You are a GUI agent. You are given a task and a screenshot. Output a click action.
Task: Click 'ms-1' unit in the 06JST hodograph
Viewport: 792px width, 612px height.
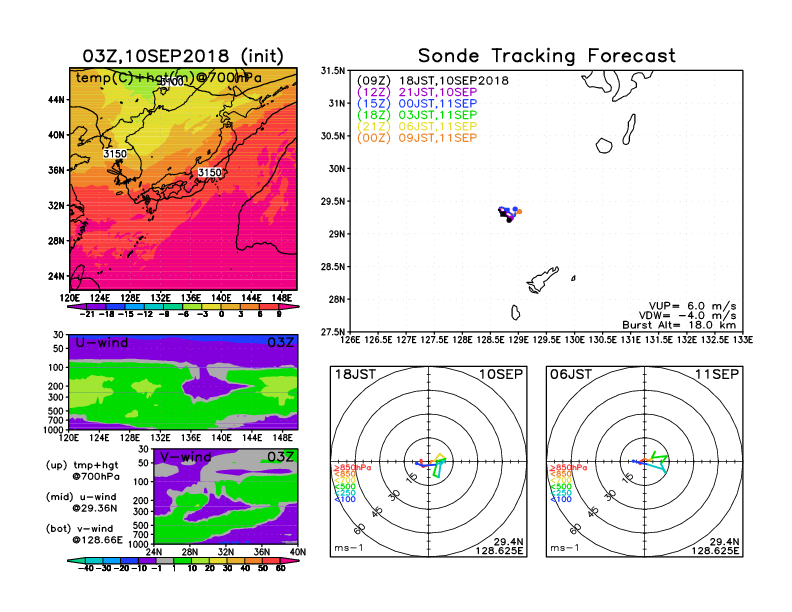coord(564,548)
